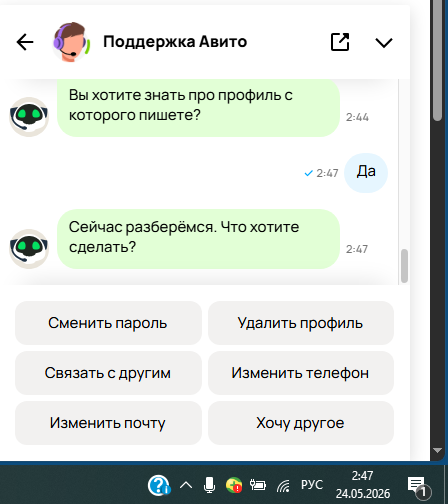
Task: Go back using the left arrow
Action: 25,42
